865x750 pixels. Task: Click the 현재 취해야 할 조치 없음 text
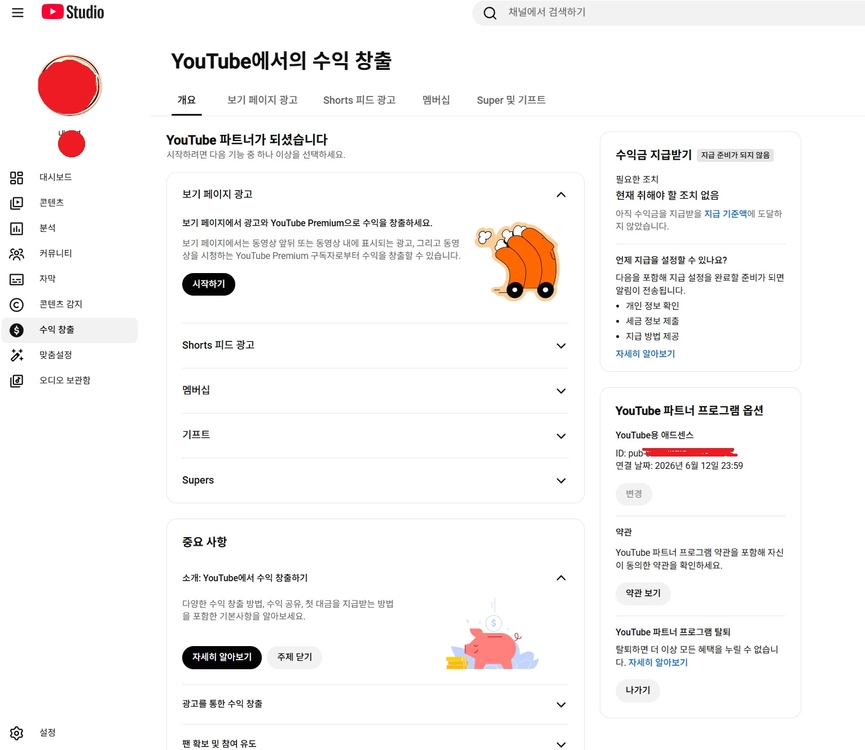[667, 195]
